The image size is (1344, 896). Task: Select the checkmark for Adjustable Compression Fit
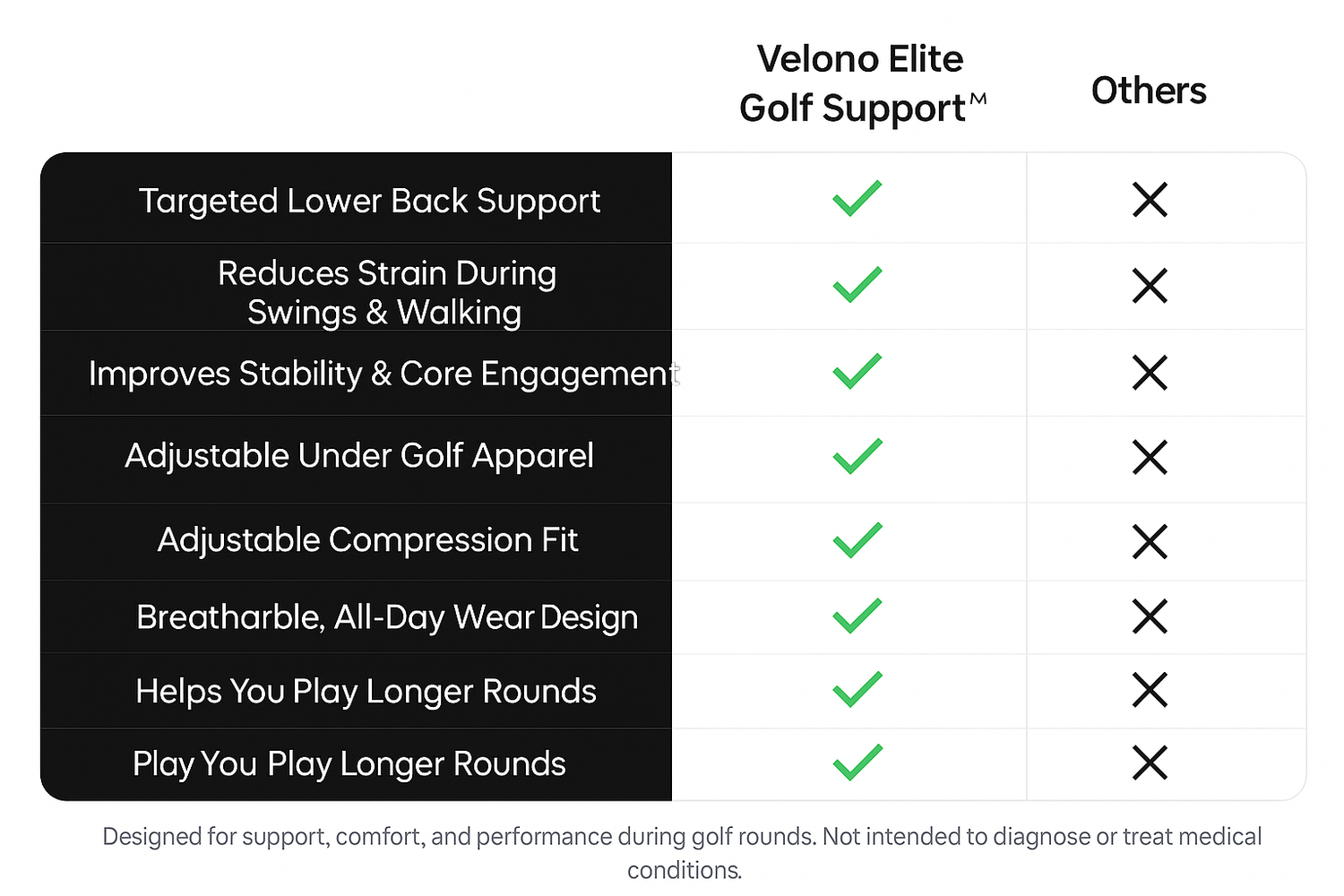(x=857, y=540)
